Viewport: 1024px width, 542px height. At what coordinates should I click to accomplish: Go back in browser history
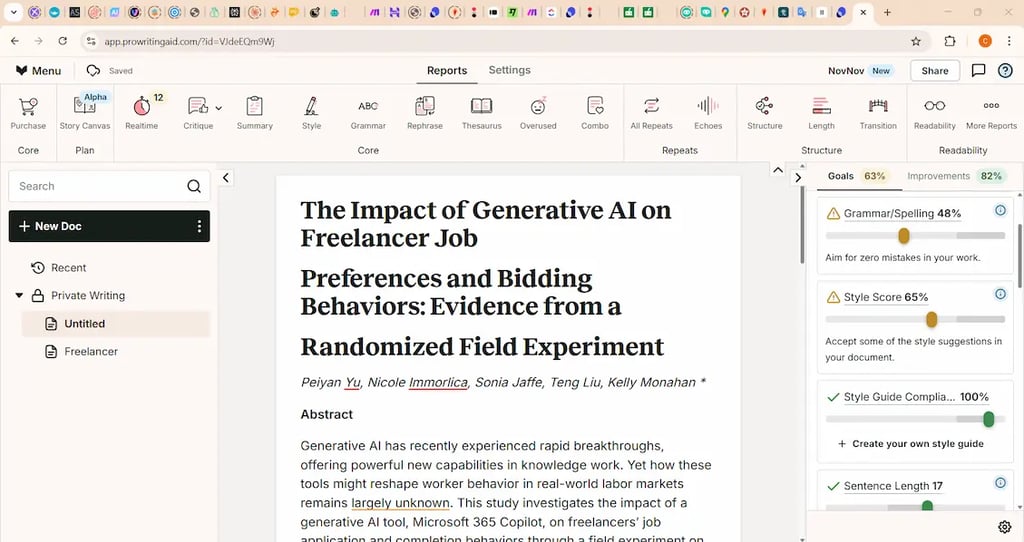(15, 41)
